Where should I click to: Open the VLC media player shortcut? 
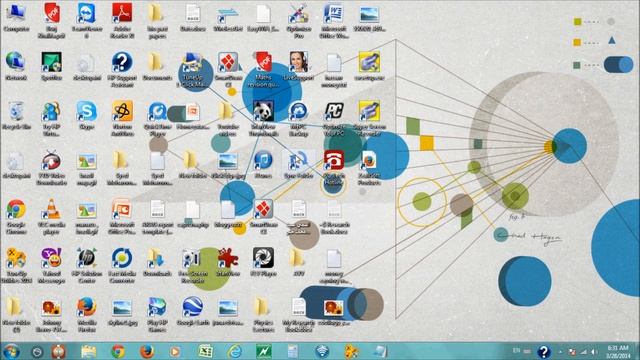[51, 216]
